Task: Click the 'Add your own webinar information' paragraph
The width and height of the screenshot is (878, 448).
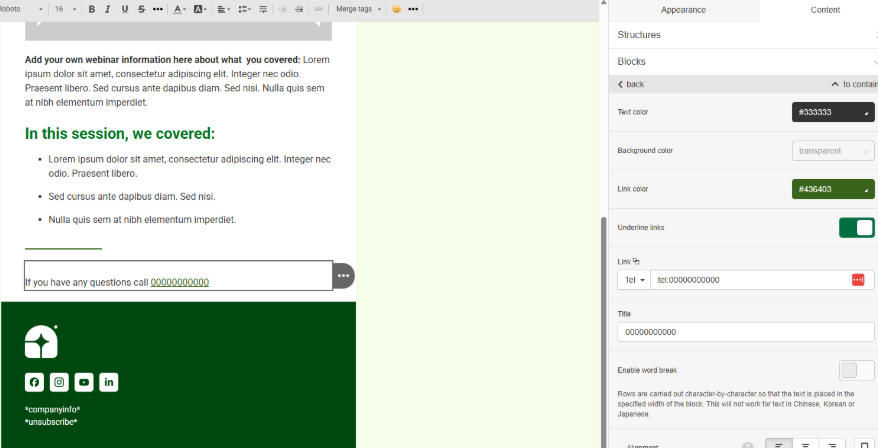Action: (x=178, y=81)
